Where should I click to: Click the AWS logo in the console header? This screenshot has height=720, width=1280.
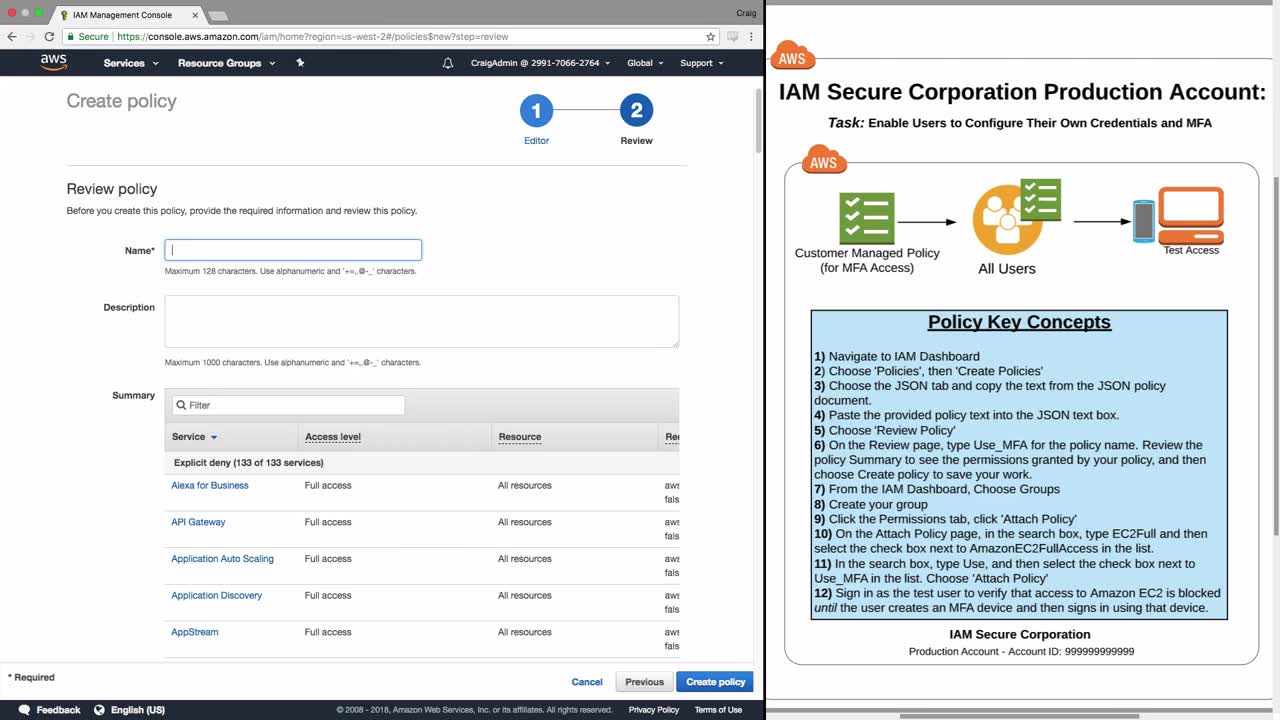tap(54, 62)
